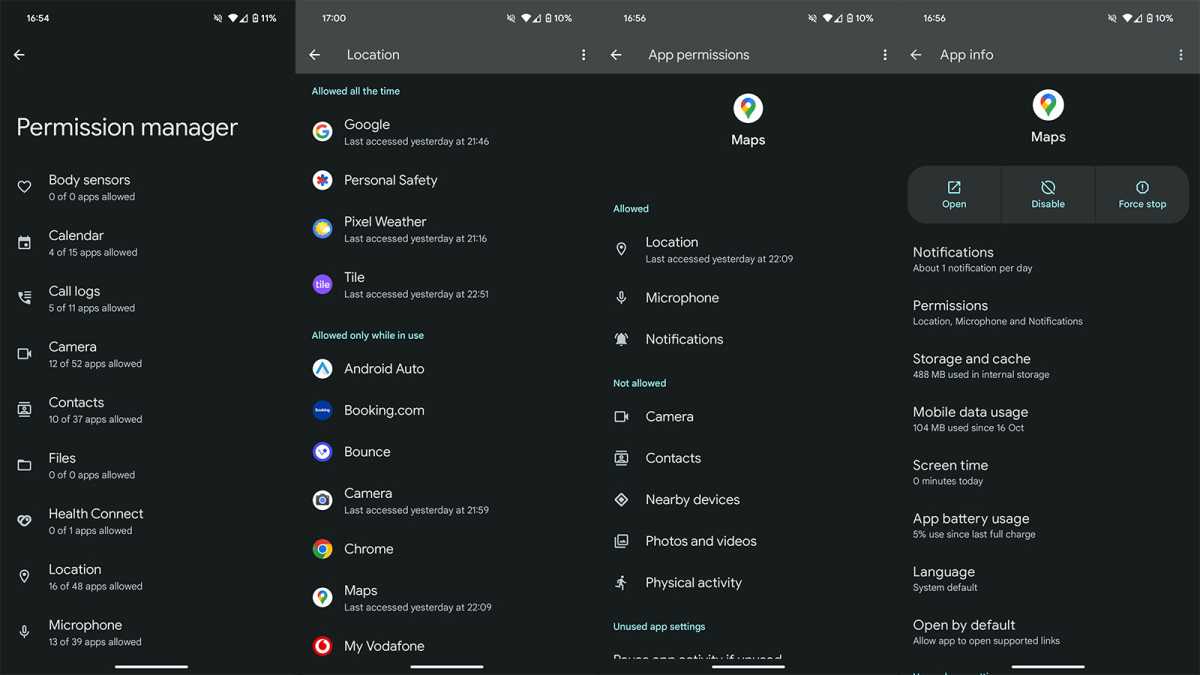Image resolution: width=1200 pixels, height=675 pixels.
Task: Open Location permission for Maps app
Action: click(748, 249)
